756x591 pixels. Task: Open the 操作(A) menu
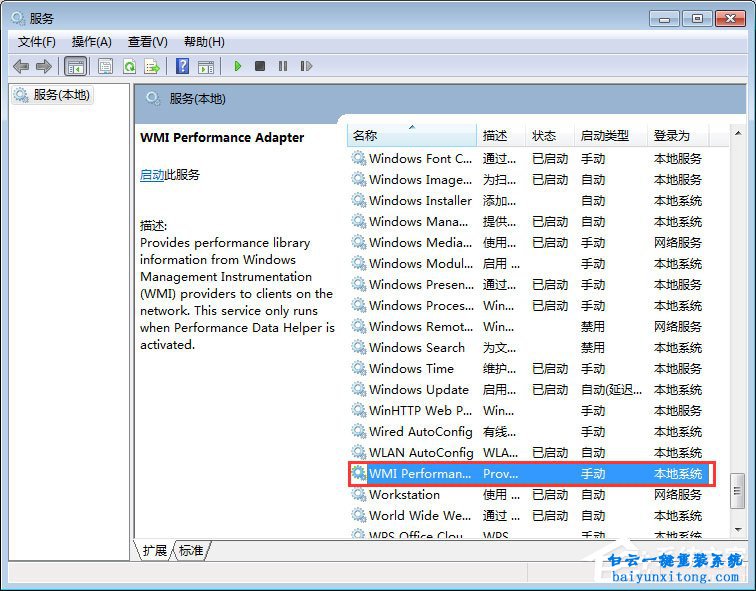tap(92, 41)
